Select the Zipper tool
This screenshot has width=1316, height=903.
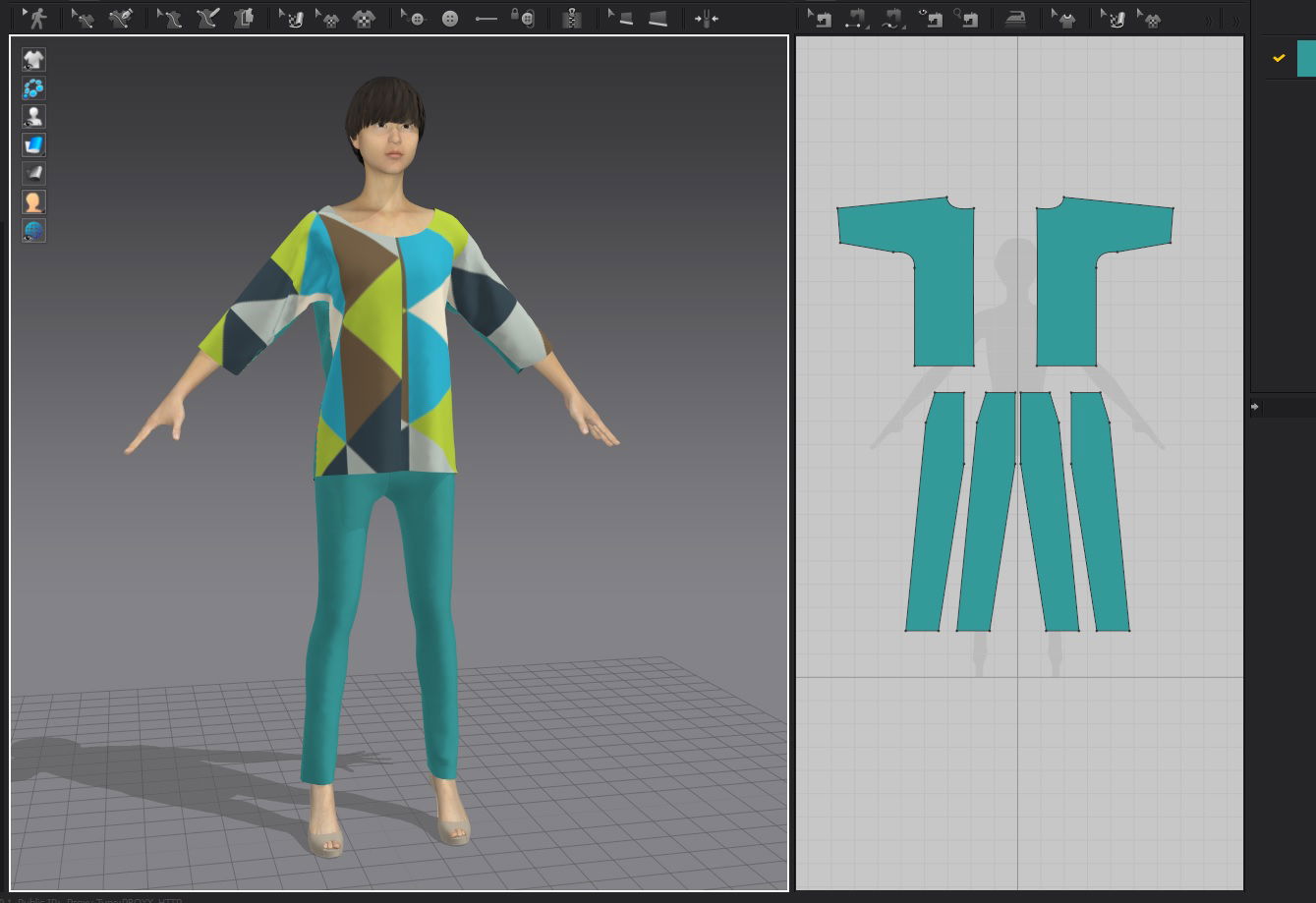tap(572, 18)
